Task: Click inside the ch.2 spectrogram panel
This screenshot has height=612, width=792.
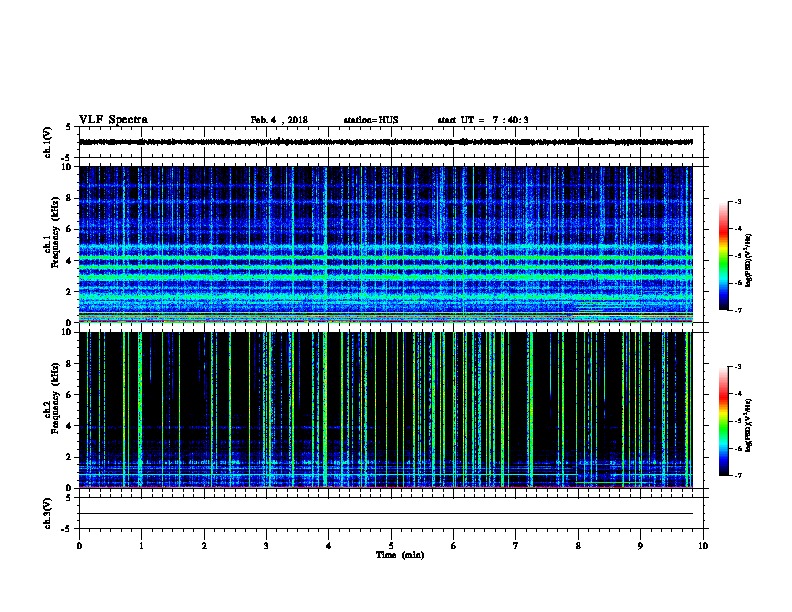Action: click(386, 410)
